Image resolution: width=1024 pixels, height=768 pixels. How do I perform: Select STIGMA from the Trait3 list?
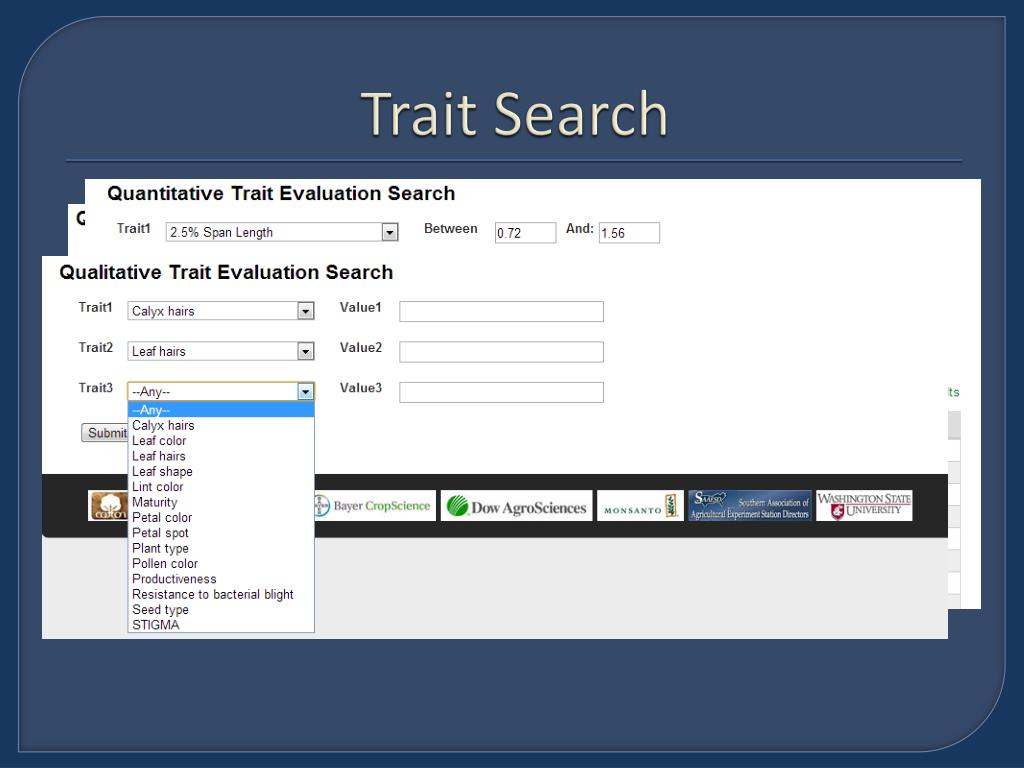point(221,625)
